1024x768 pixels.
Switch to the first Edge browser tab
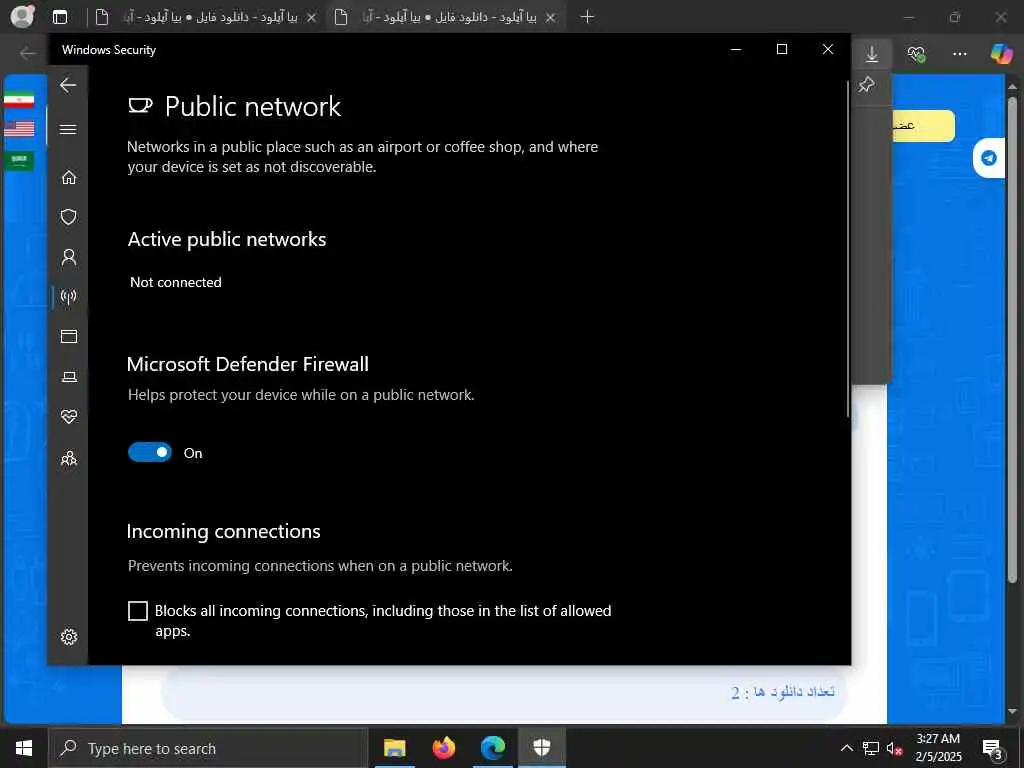(205, 17)
